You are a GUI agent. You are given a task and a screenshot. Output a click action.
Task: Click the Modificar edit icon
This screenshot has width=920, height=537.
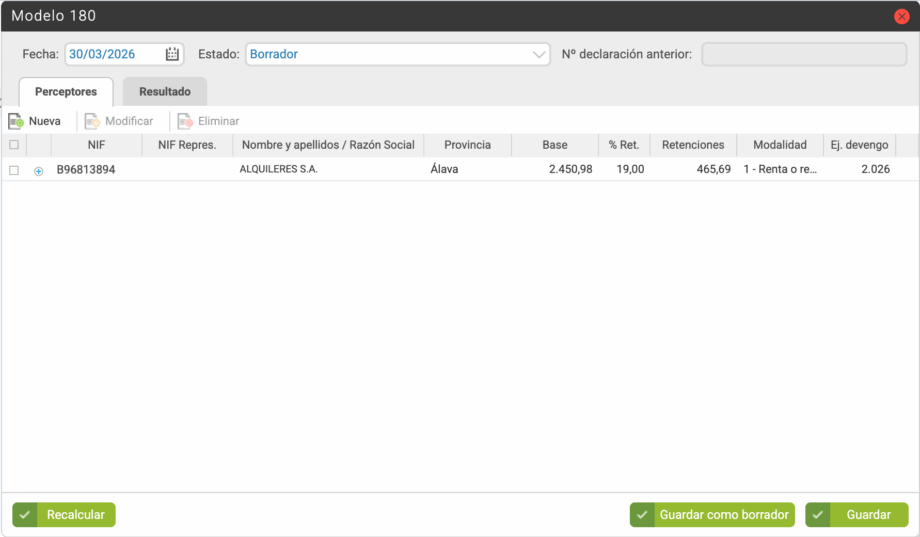(92, 121)
